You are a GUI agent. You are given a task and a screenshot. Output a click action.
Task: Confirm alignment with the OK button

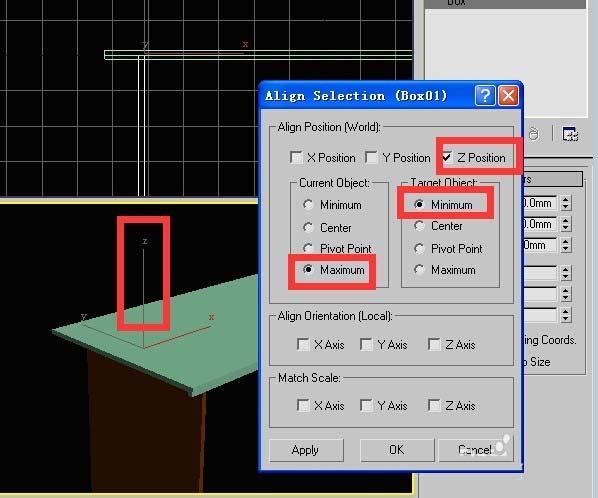397,450
